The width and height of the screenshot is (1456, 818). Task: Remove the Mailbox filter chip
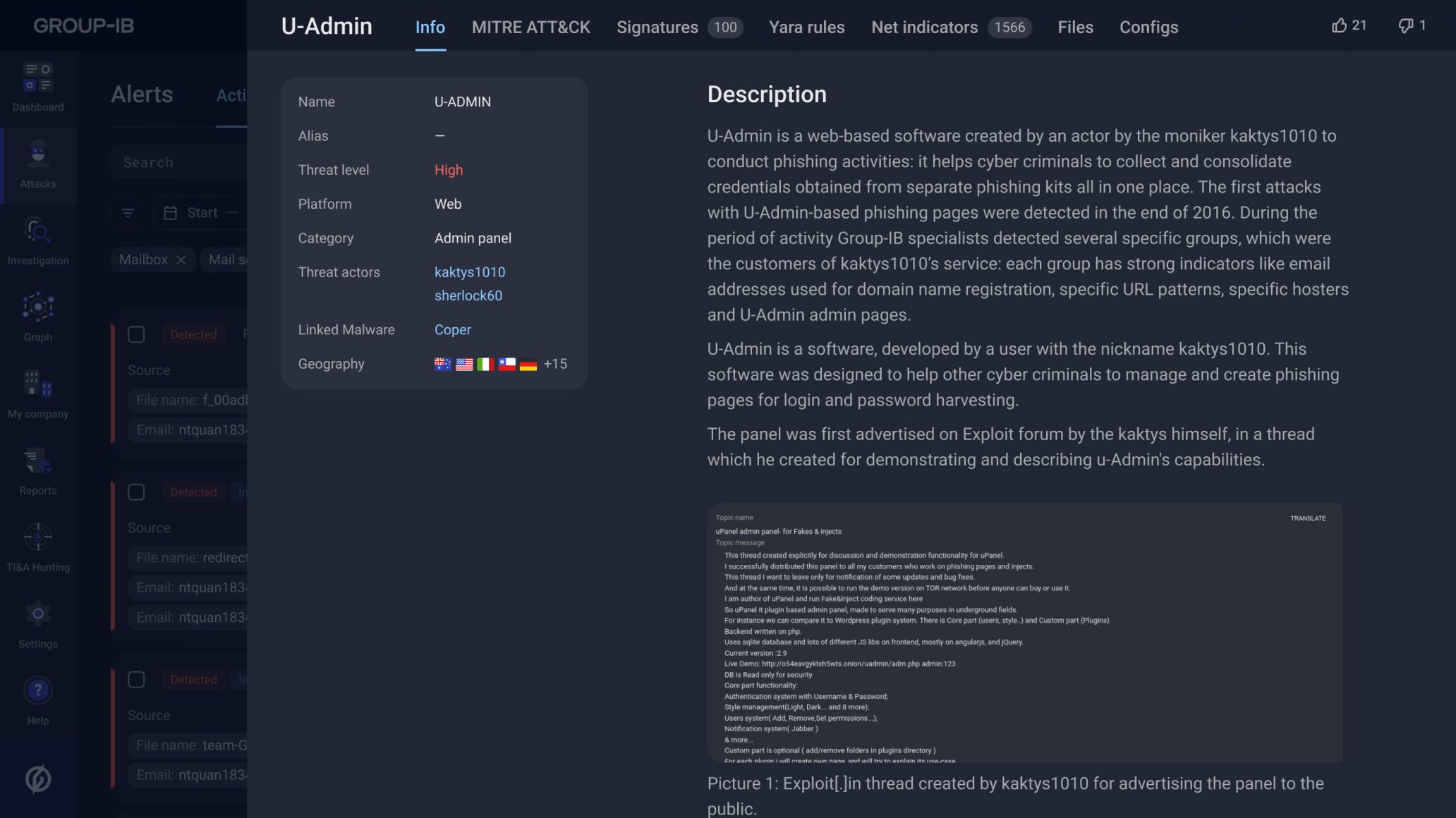click(181, 260)
